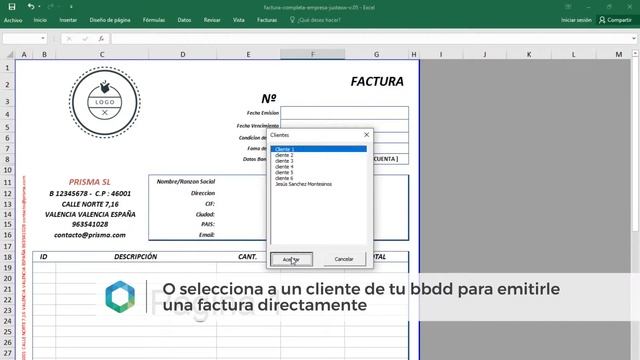
Task: Open the Facturas tab
Action: pyautogui.click(x=267, y=20)
